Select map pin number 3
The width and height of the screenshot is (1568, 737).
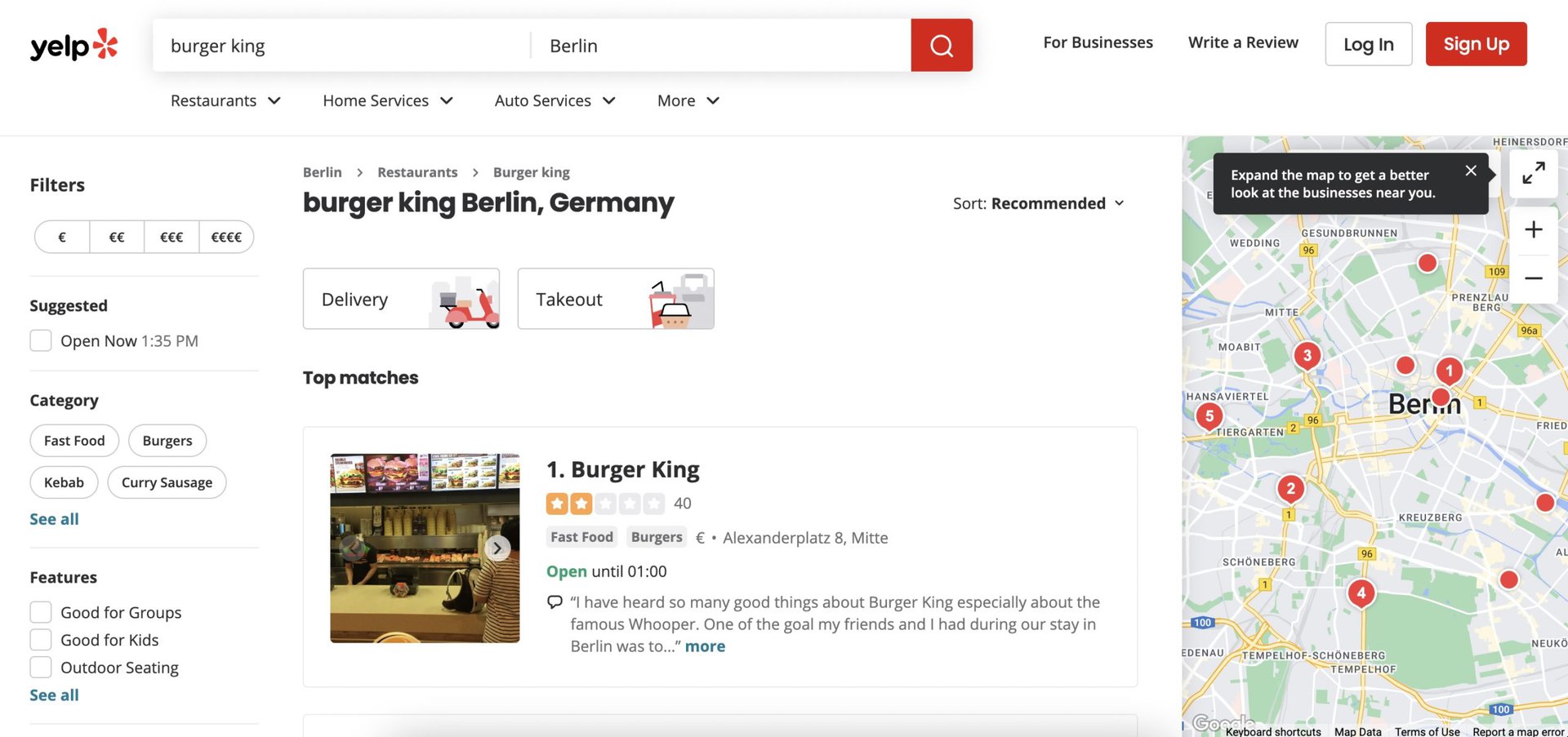[x=1307, y=355]
